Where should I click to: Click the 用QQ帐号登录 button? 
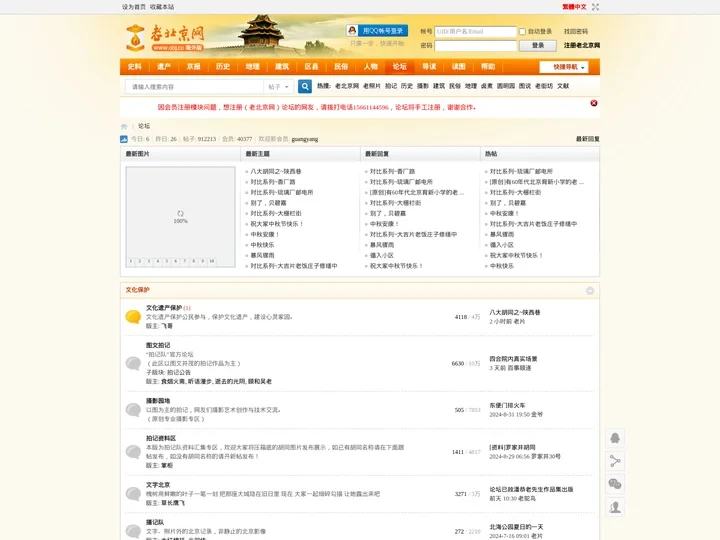coord(377,31)
